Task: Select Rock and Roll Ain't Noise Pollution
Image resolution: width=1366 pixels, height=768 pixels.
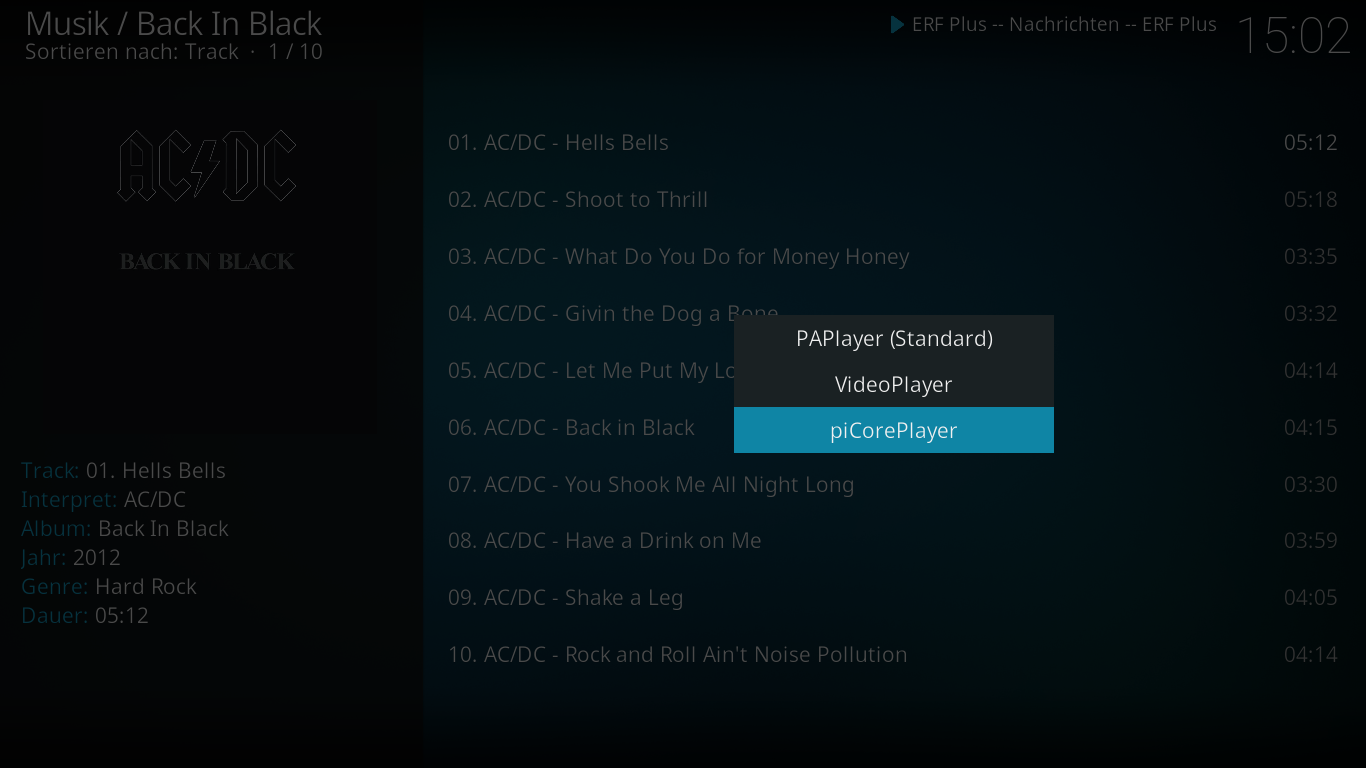Action: (893, 655)
